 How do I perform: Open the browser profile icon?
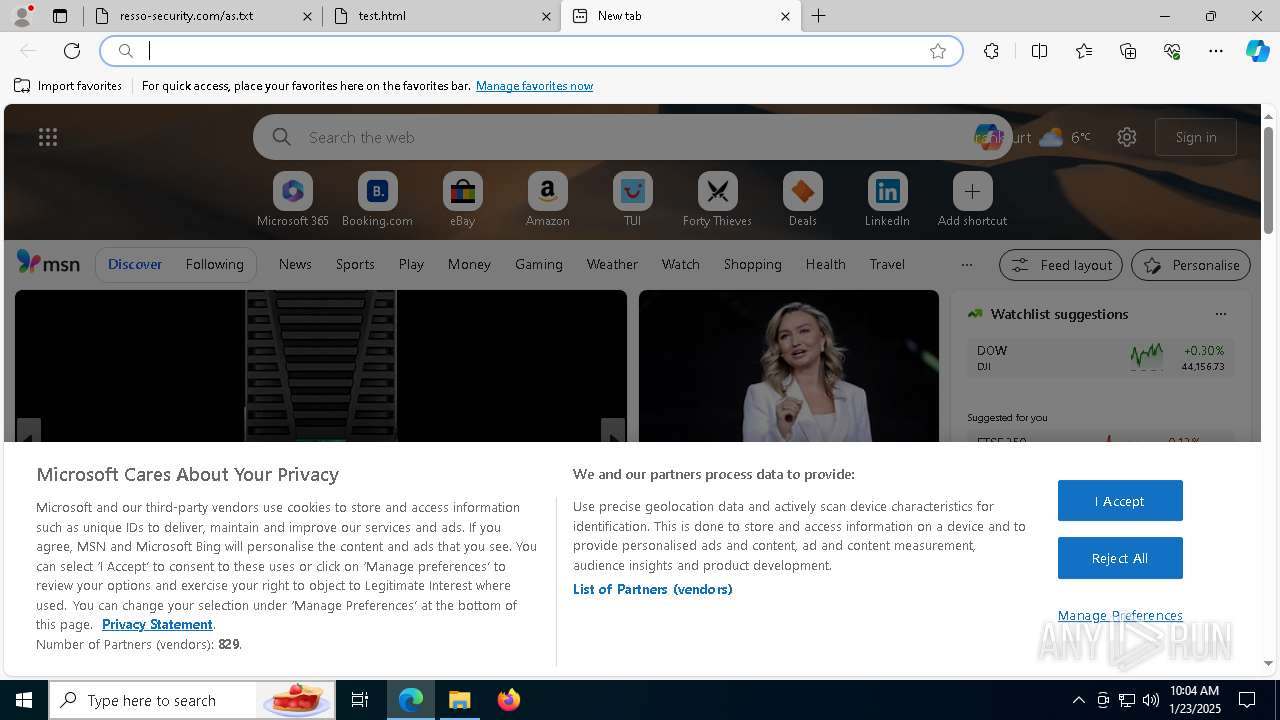click(21, 16)
